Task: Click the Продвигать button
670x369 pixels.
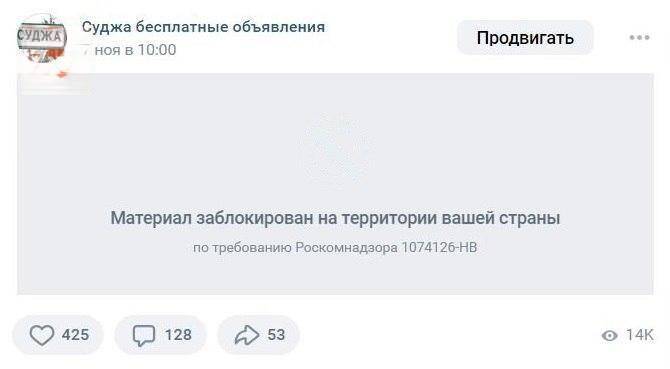Action: pos(525,38)
